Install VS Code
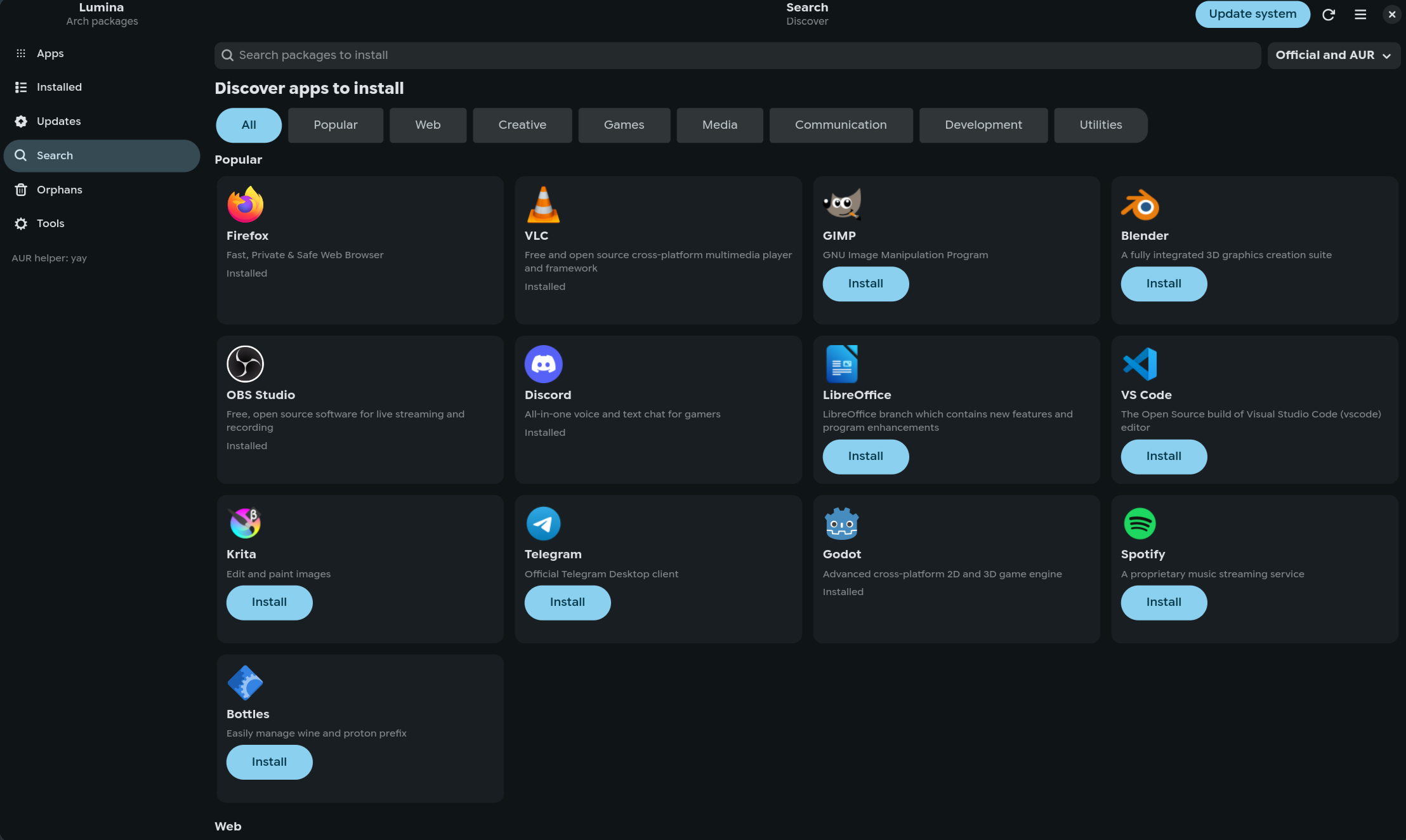The image size is (1406, 840). coord(1164,456)
